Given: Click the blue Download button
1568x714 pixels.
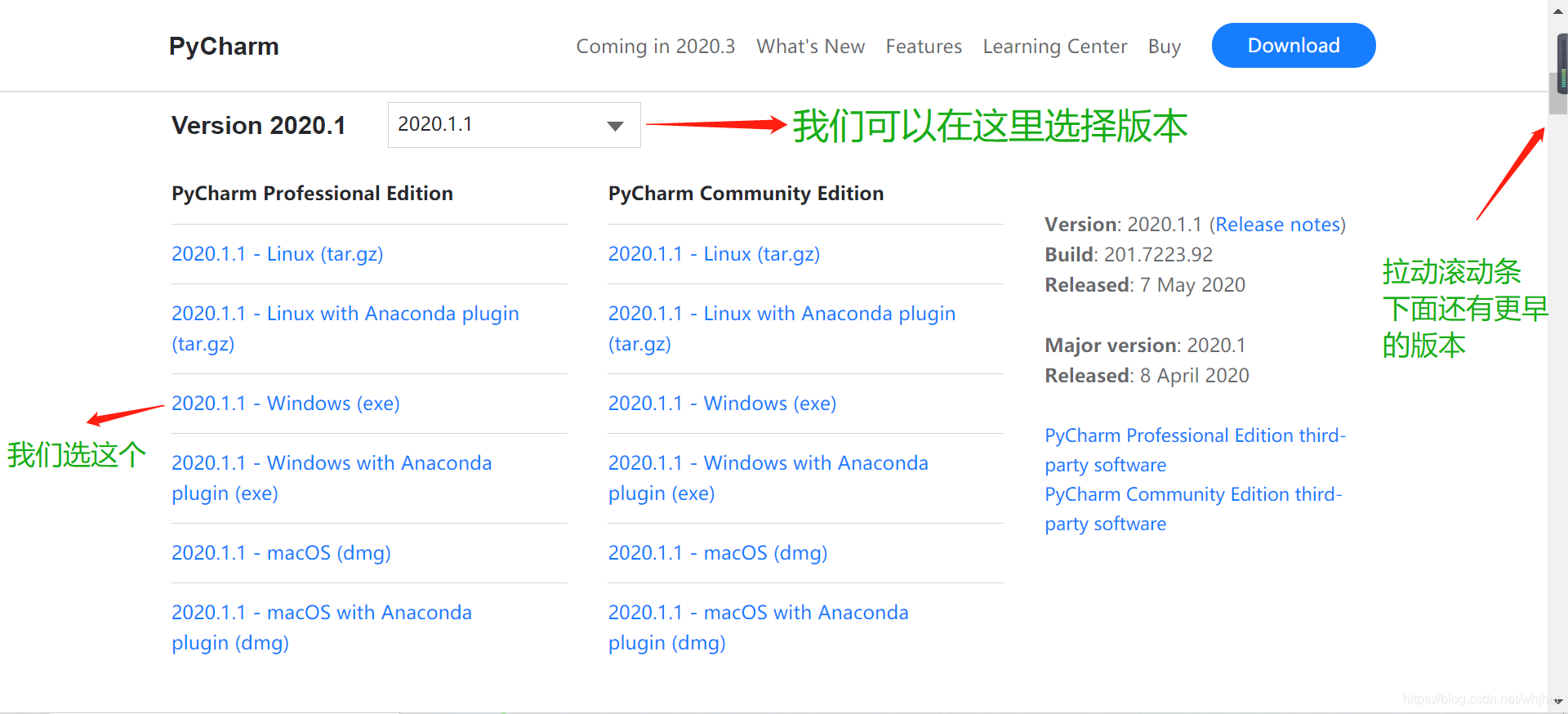Looking at the screenshot, I should coord(1294,46).
